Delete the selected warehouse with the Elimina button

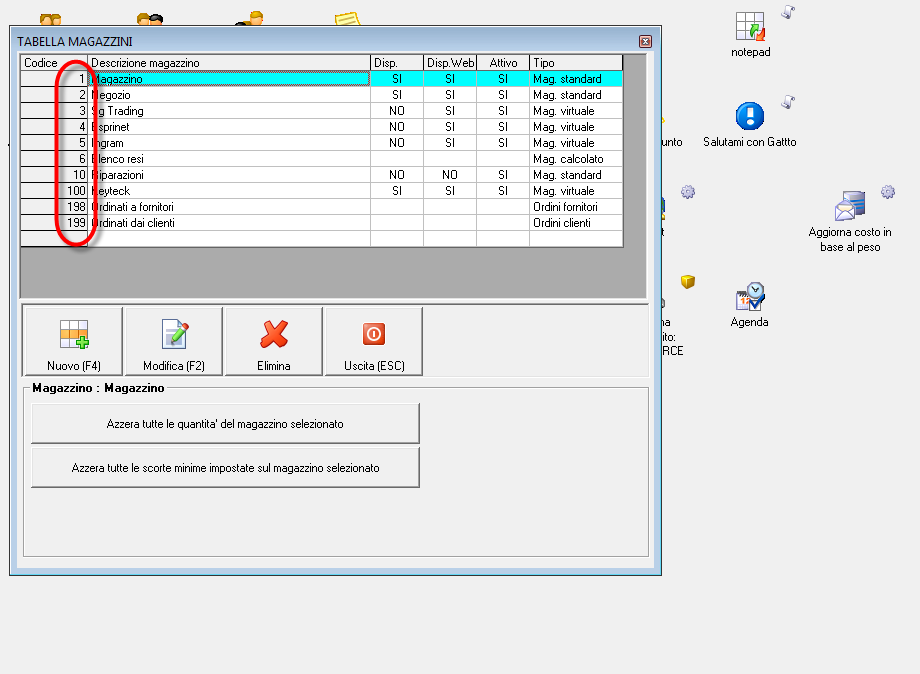(x=273, y=341)
